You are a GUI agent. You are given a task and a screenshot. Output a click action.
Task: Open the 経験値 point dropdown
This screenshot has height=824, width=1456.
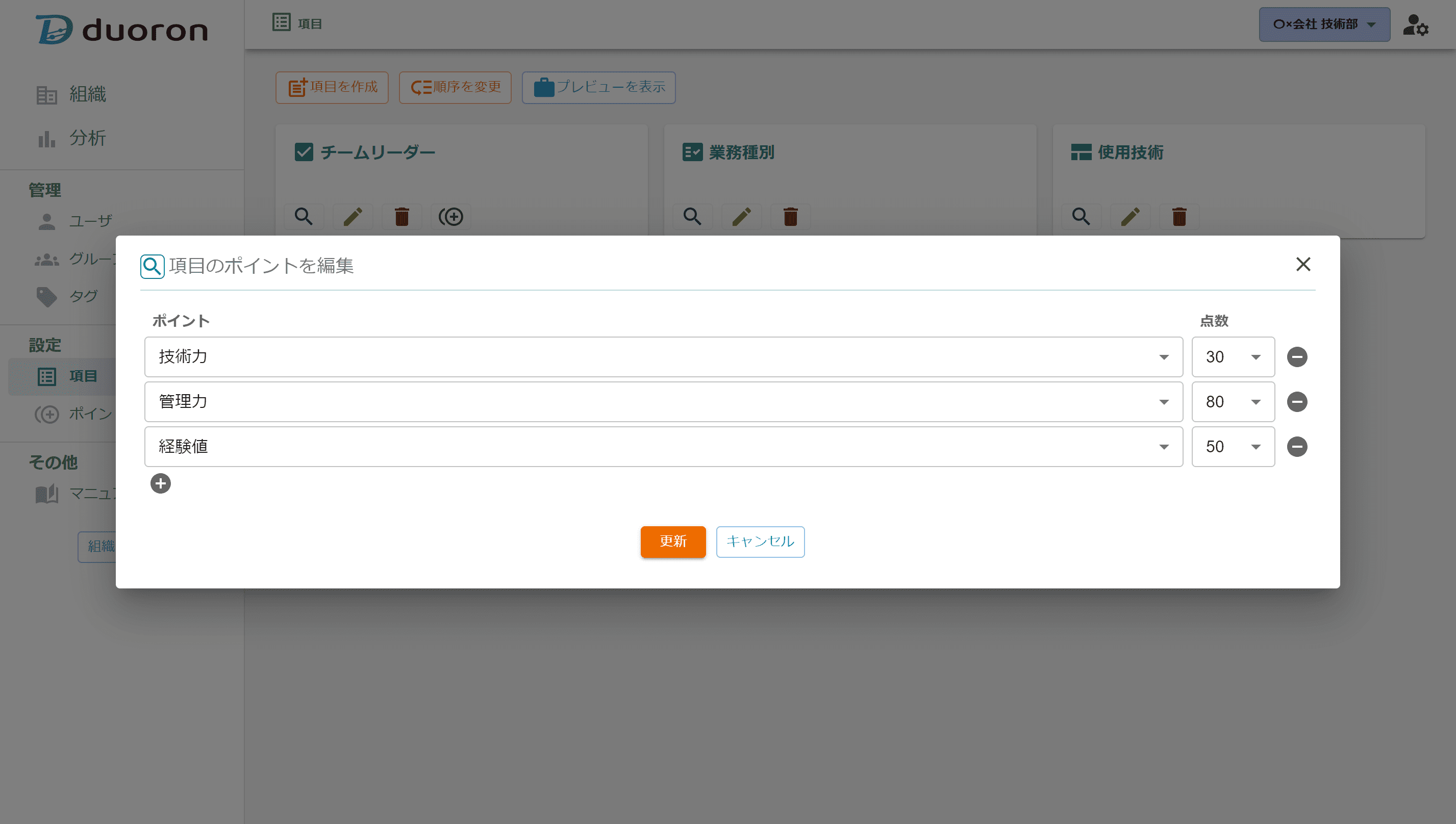pos(664,447)
